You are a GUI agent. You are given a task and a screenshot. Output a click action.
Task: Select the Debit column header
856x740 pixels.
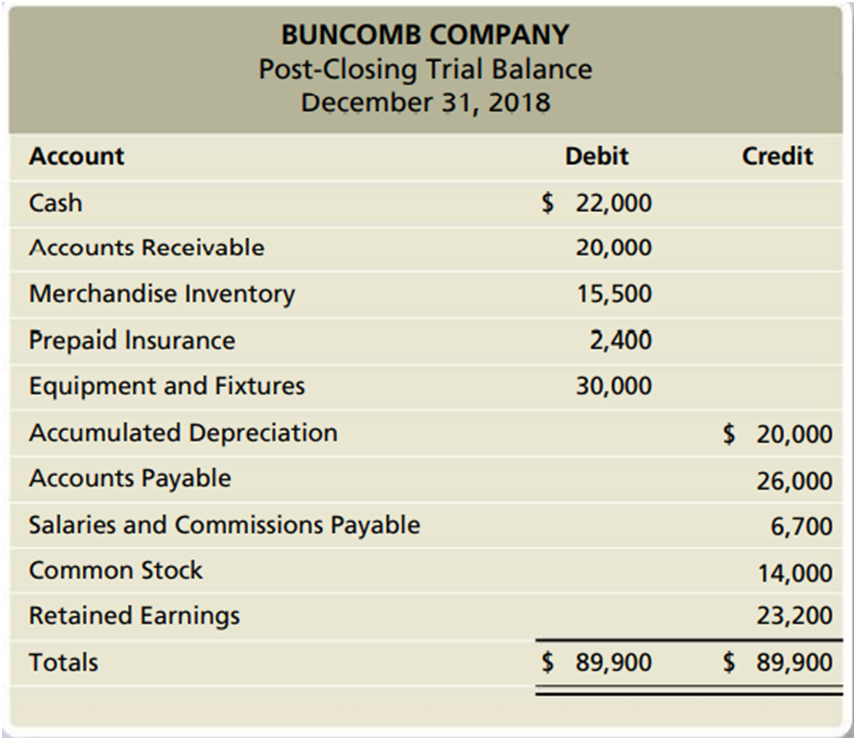pos(597,157)
